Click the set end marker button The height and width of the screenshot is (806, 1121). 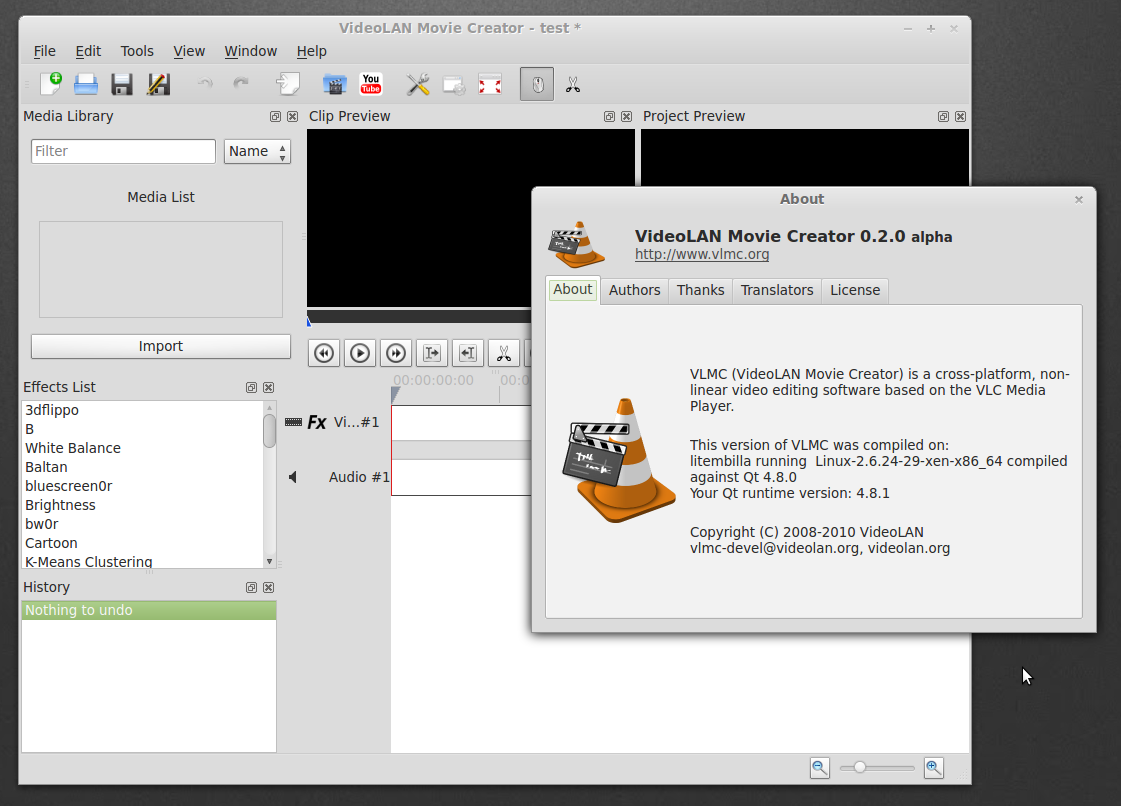point(468,353)
